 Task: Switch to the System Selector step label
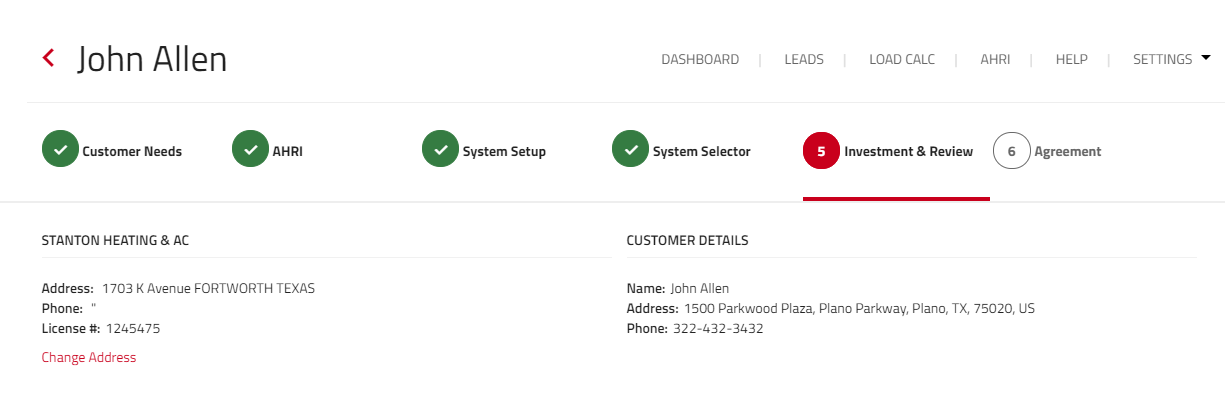pyautogui.click(x=702, y=152)
